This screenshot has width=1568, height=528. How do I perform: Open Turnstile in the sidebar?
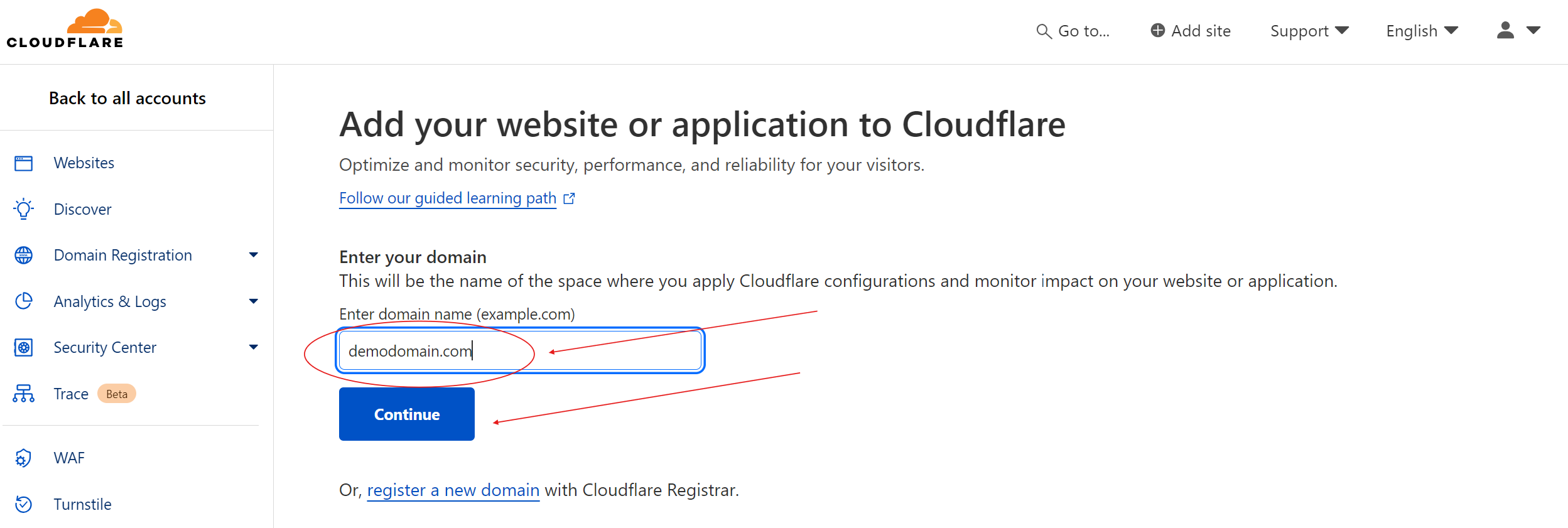(x=83, y=504)
